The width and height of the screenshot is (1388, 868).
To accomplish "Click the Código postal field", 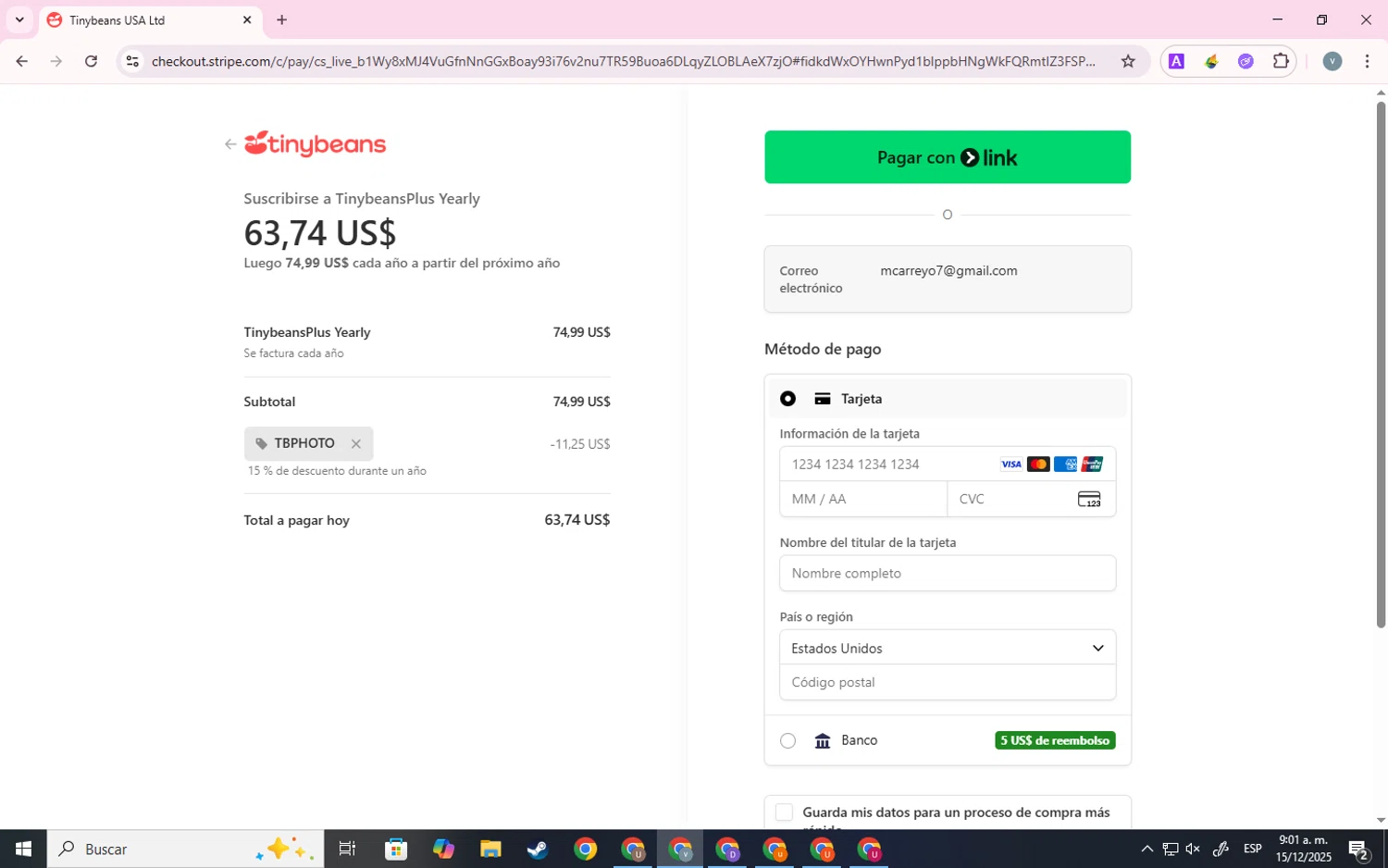I will pyautogui.click(x=948, y=683).
